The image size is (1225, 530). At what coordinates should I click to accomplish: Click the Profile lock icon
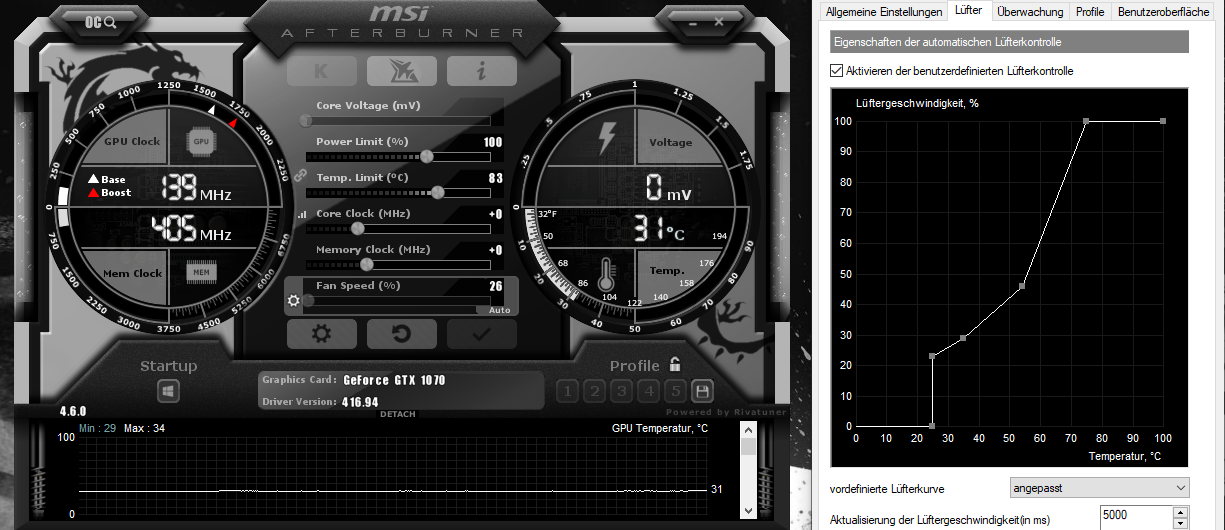click(675, 364)
